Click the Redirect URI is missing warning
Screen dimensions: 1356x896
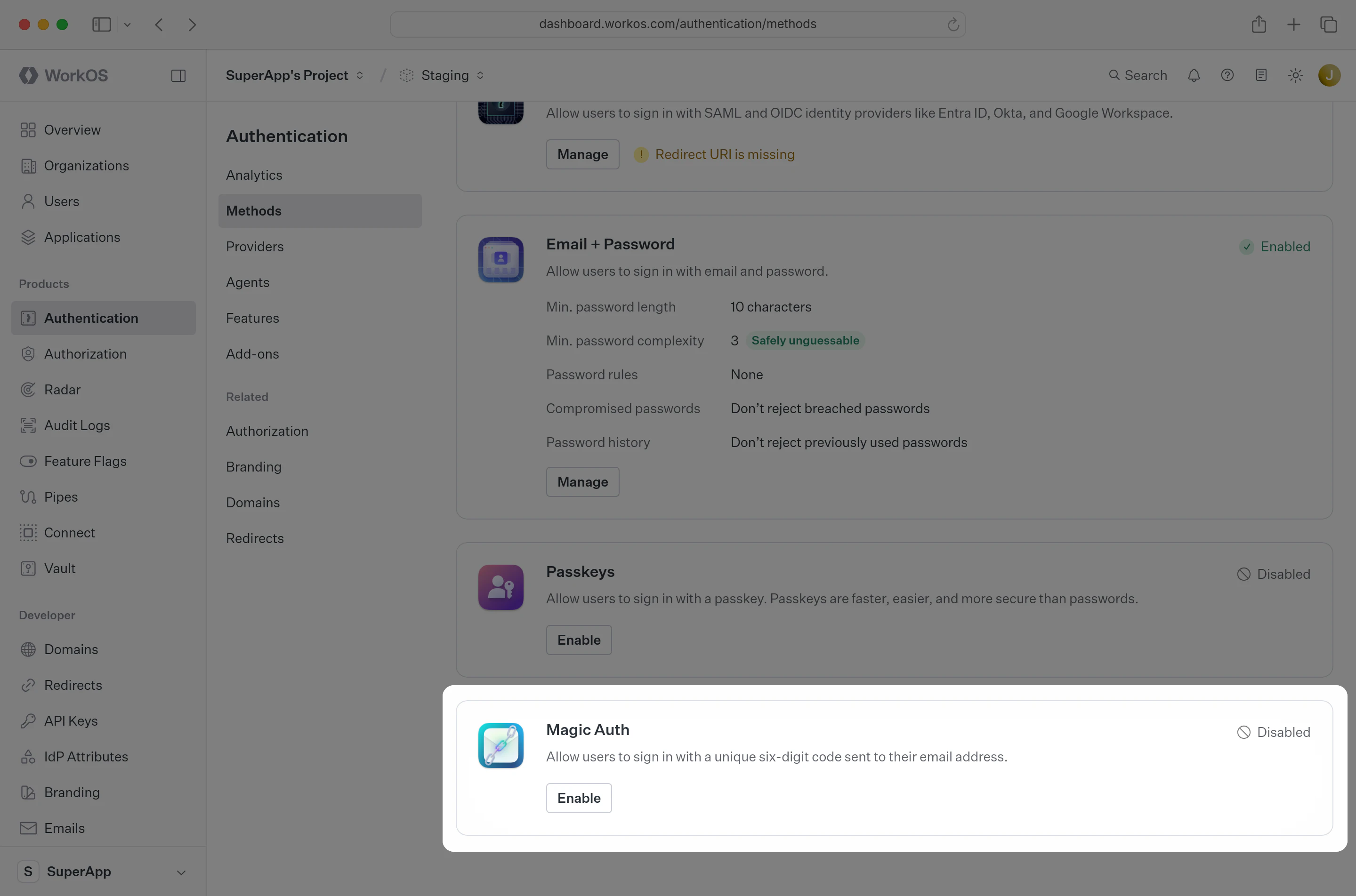[714, 154]
